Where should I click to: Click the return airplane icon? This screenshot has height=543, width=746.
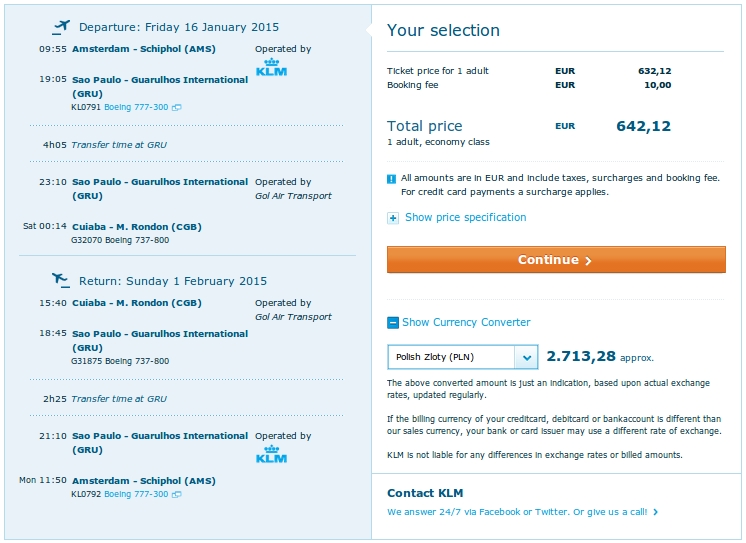61,280
